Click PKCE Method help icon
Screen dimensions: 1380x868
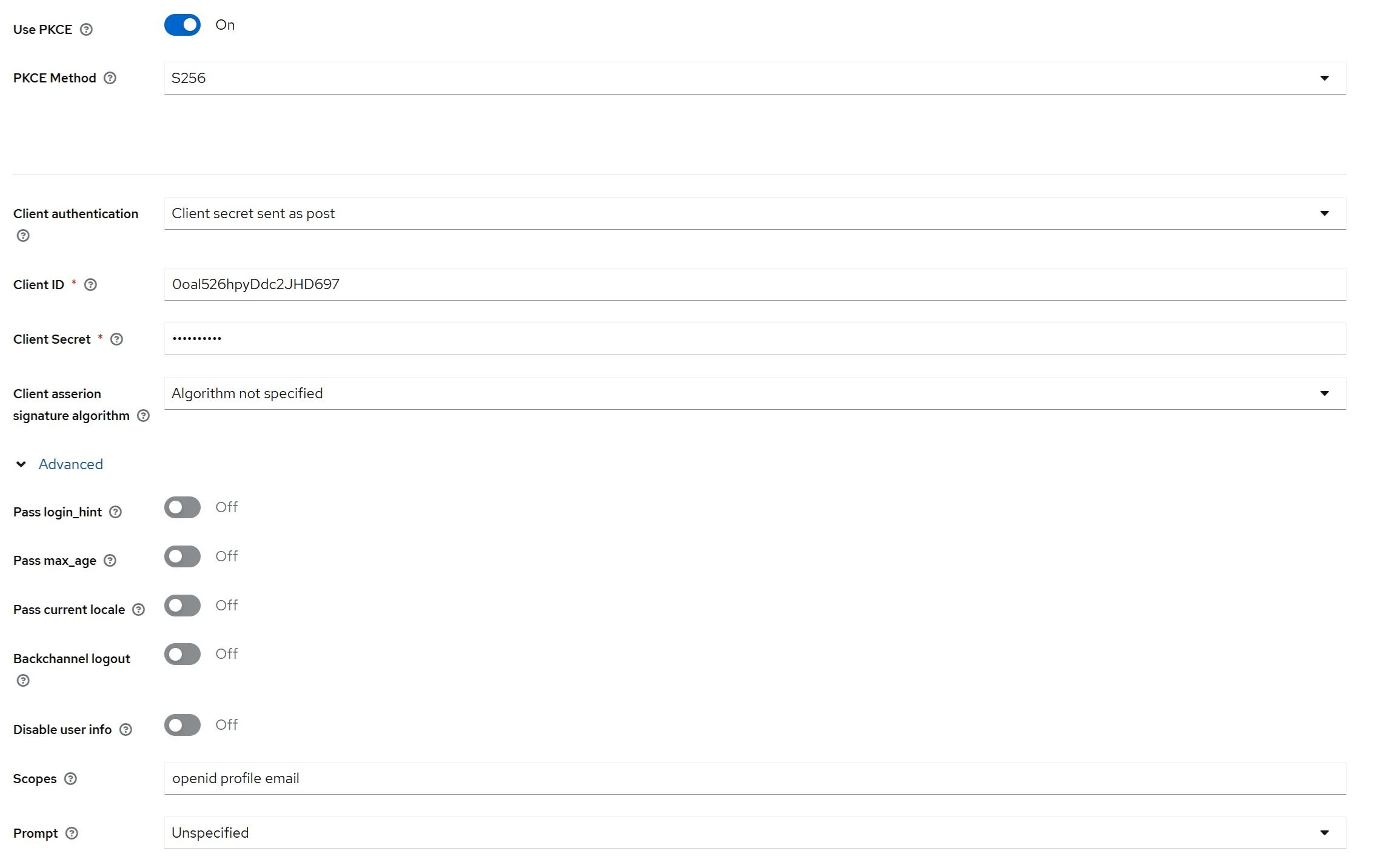110,78
